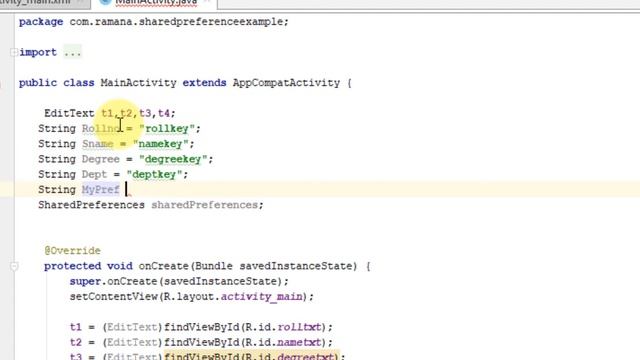
Task: Click savedInstanceState in the onCreate signature
Action: 296,266
